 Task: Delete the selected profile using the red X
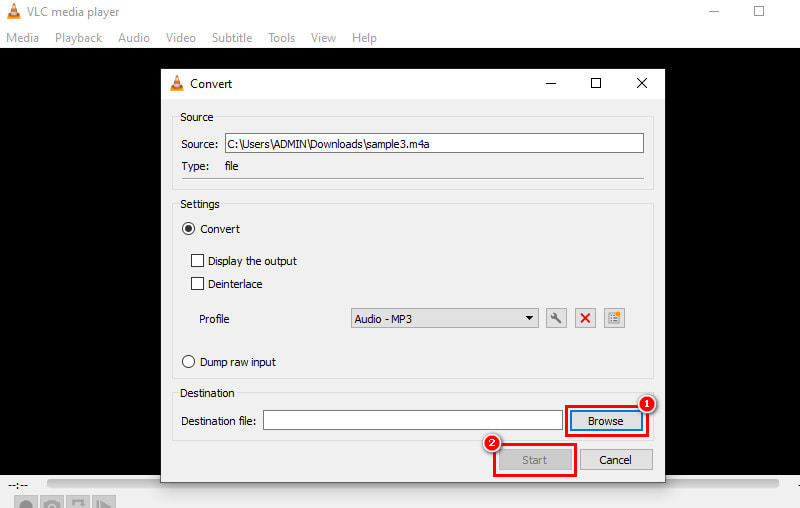(x=586, y=319)
